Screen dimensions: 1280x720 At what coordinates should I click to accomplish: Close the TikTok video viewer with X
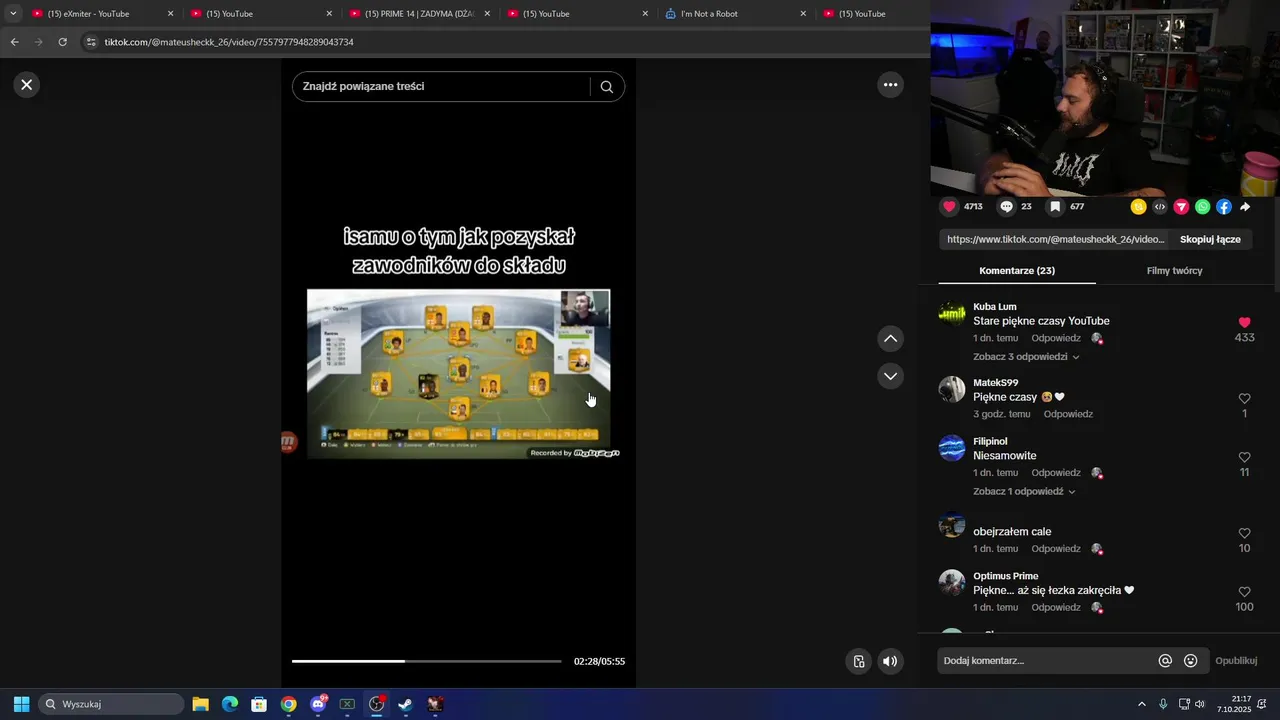(x=27, y=85)
